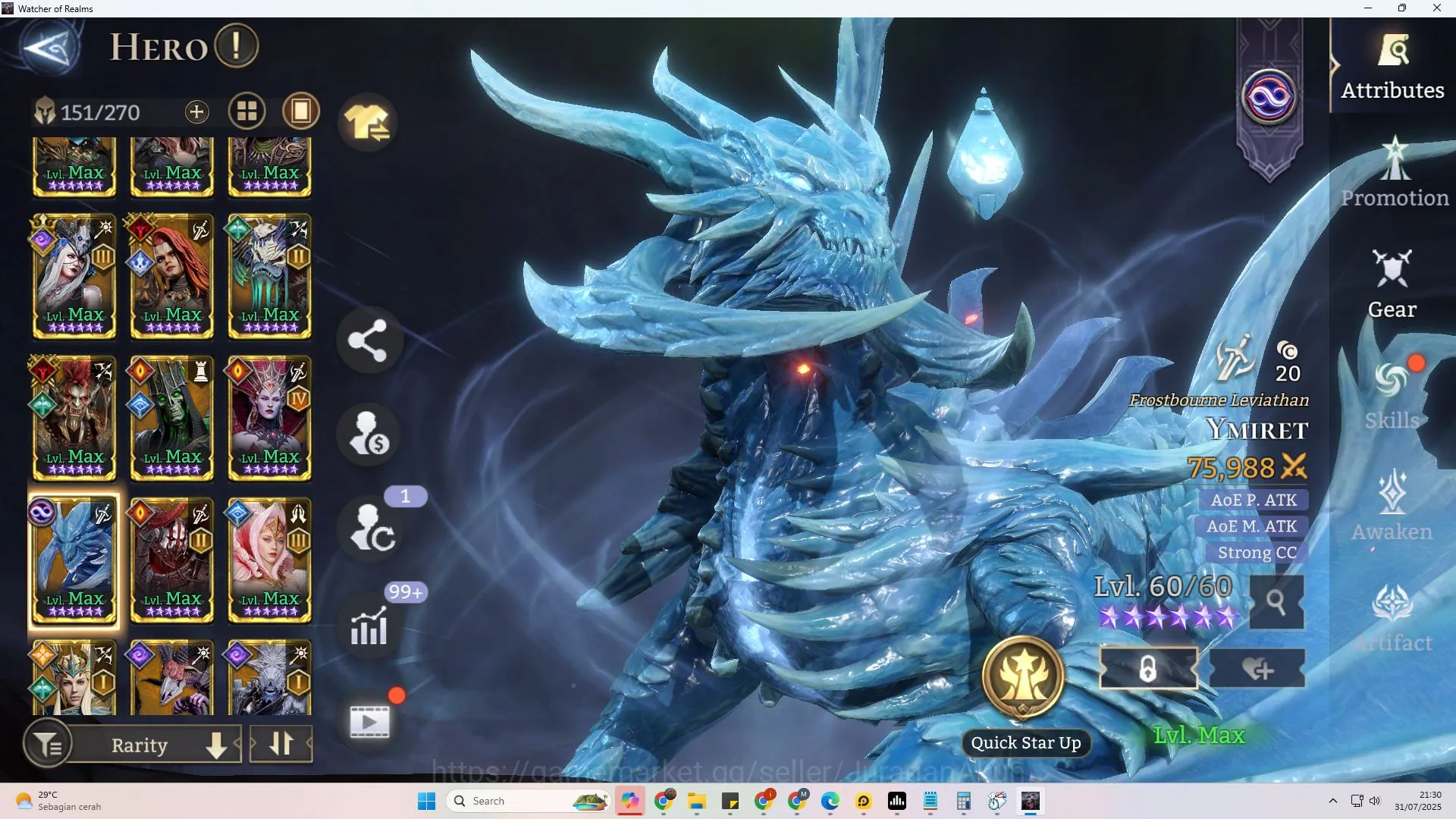Open hero statistics chart icon
The height and width of the screenshot is (819, 1456).
point(369,626)
